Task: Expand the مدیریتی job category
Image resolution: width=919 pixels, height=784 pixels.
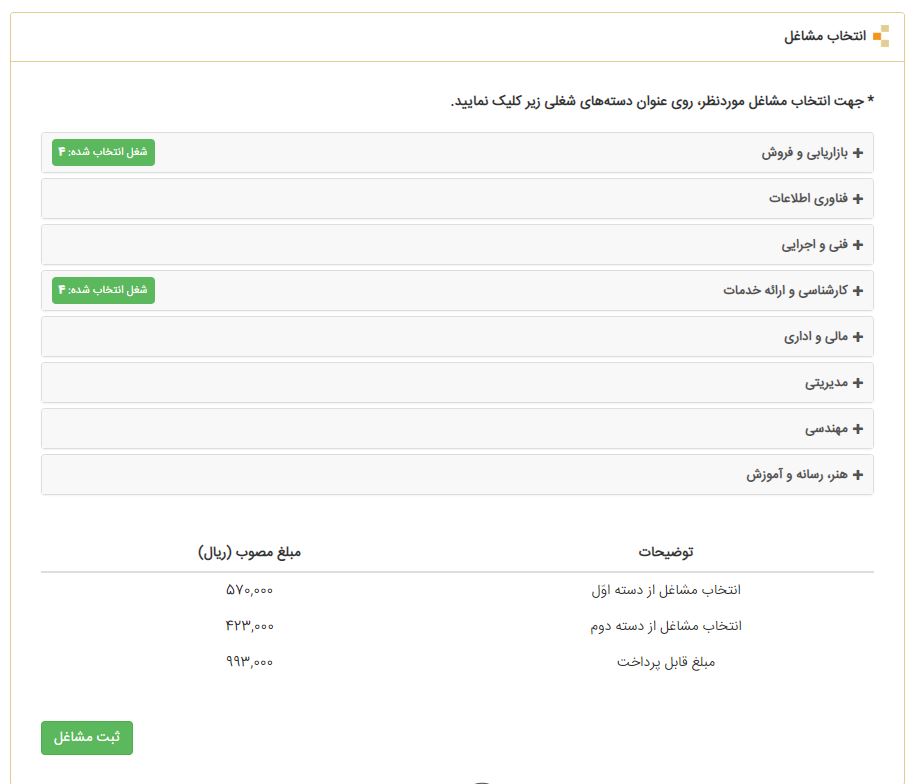Action: pyautogui.click(x=457, y=383)
